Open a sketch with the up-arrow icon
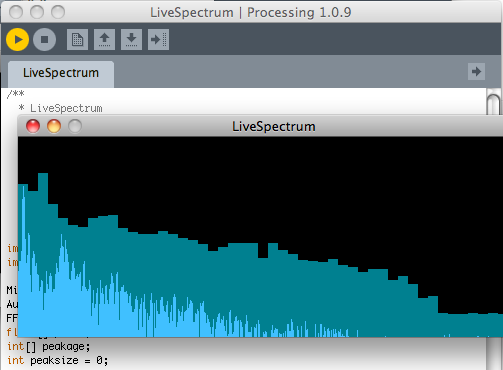503x370 pixels. tap(104, 40)
